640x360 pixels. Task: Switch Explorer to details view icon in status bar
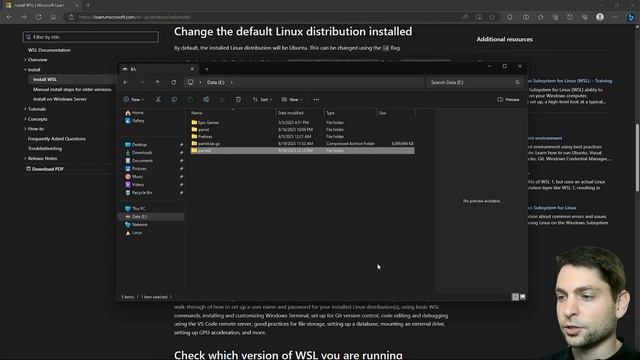[516, 297]
